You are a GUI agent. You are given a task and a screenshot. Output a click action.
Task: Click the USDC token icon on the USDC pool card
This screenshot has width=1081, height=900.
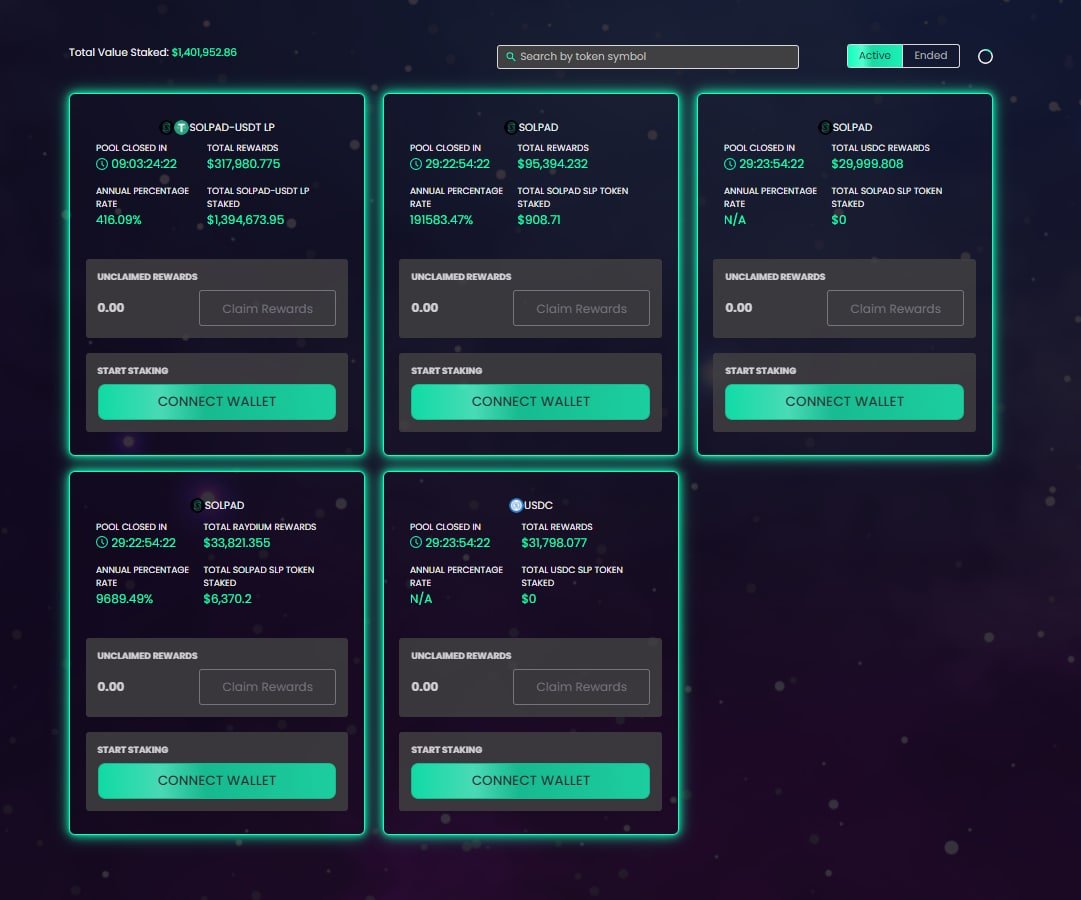[516, 505]
